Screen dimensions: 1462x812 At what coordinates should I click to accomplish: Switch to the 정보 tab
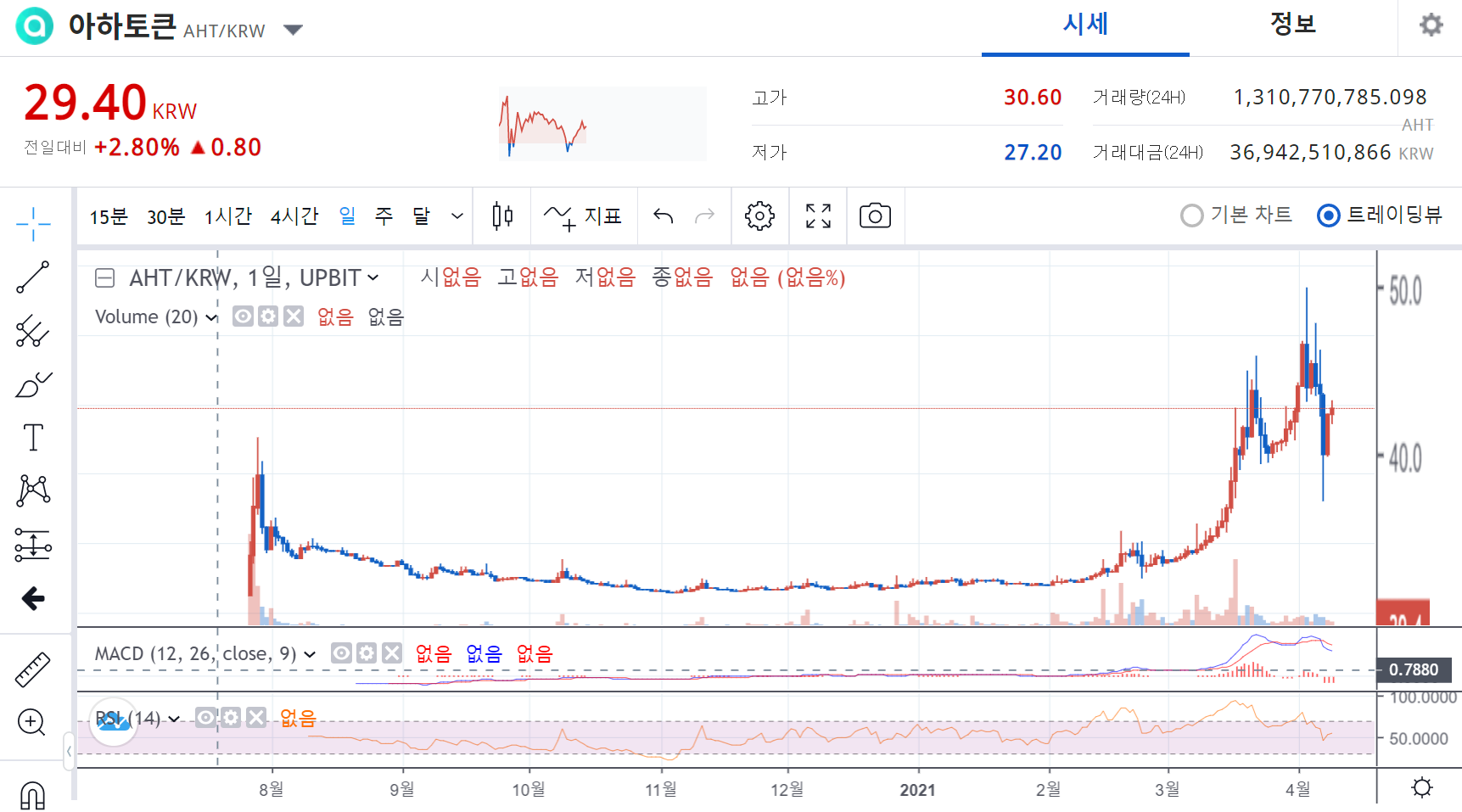[x=1293, y=25]
